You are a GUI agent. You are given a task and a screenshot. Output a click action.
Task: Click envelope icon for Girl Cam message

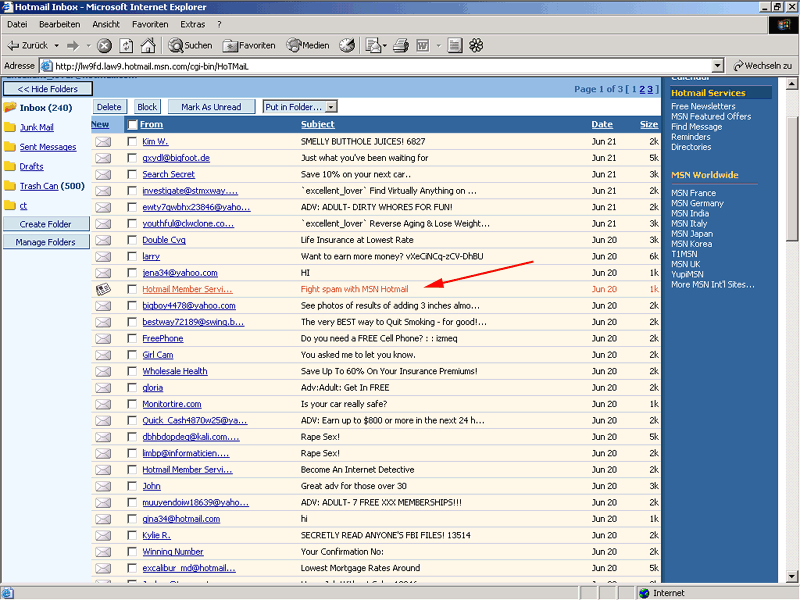(103, 355)
